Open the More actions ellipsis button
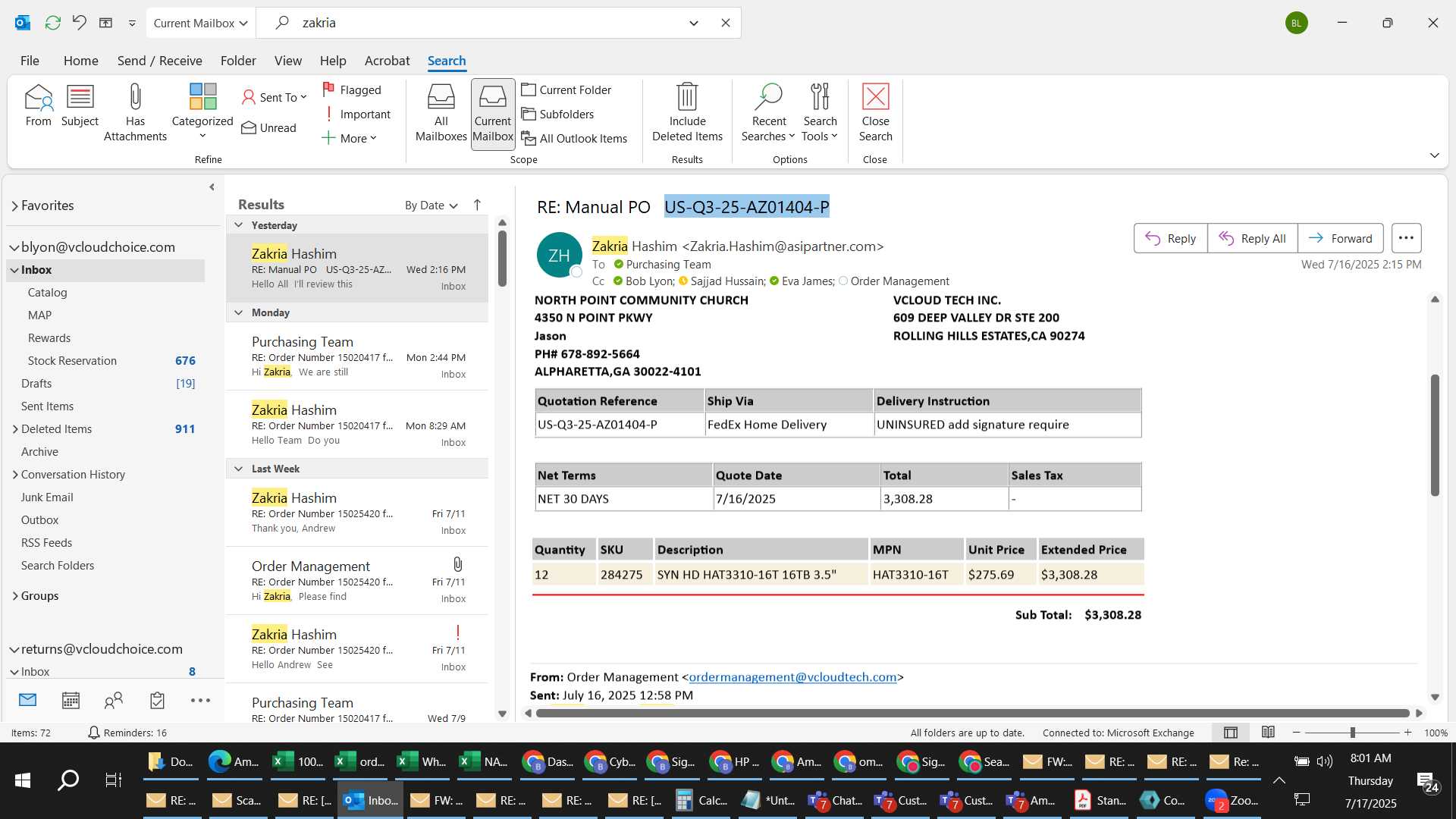1456x819 pixels. (1406, 238)
